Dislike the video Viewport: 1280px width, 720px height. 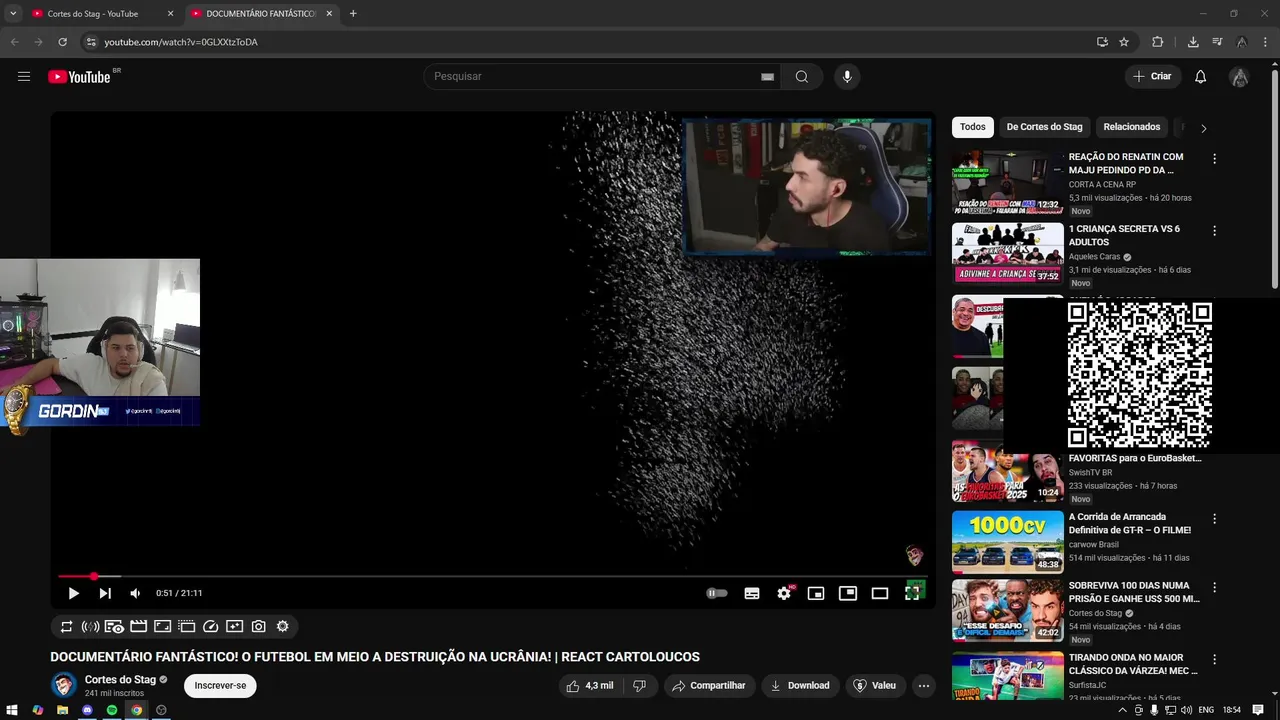point(639,686)
